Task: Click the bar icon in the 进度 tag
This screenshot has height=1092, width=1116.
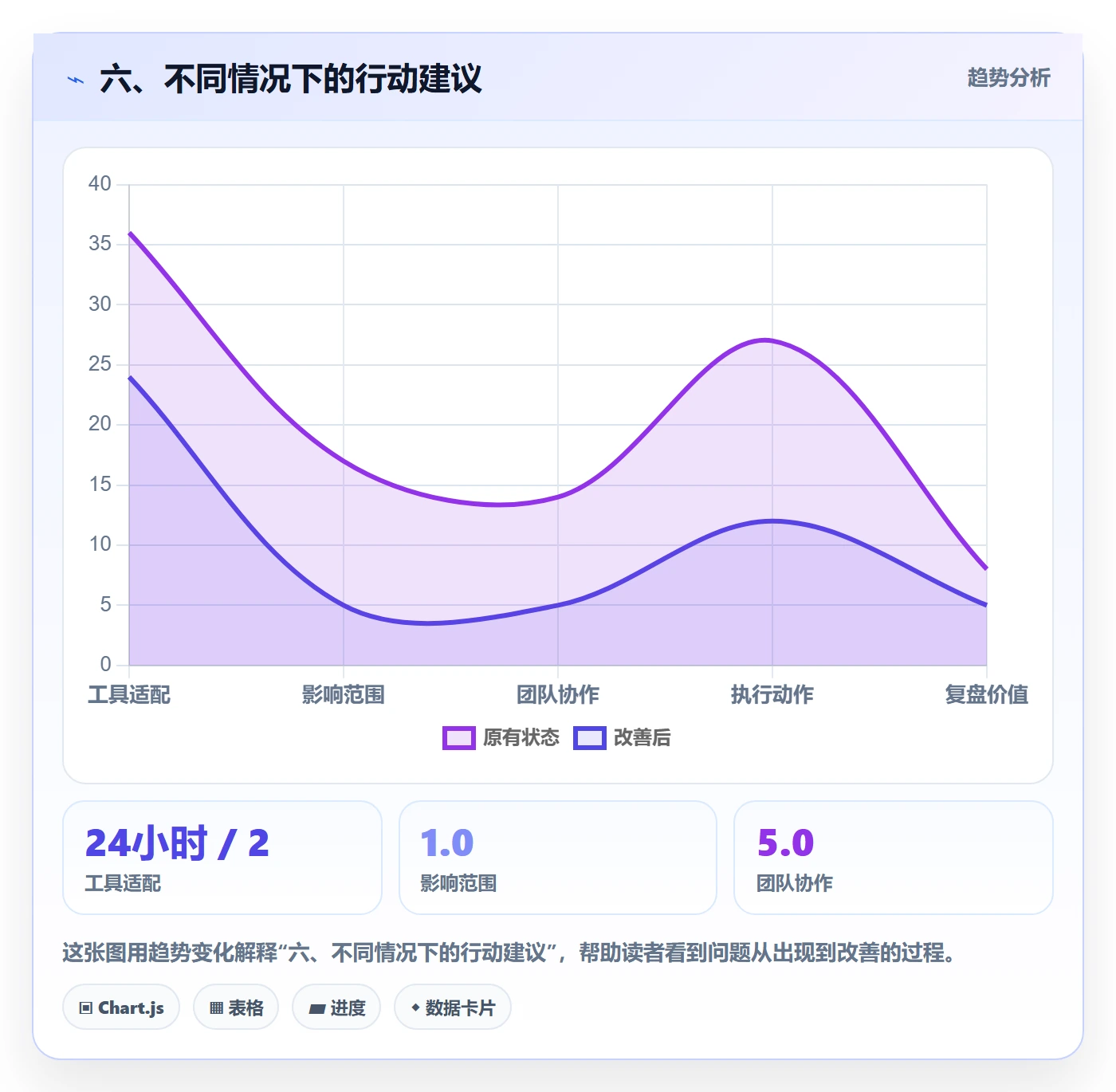Action: click(x=316, y=1008)
